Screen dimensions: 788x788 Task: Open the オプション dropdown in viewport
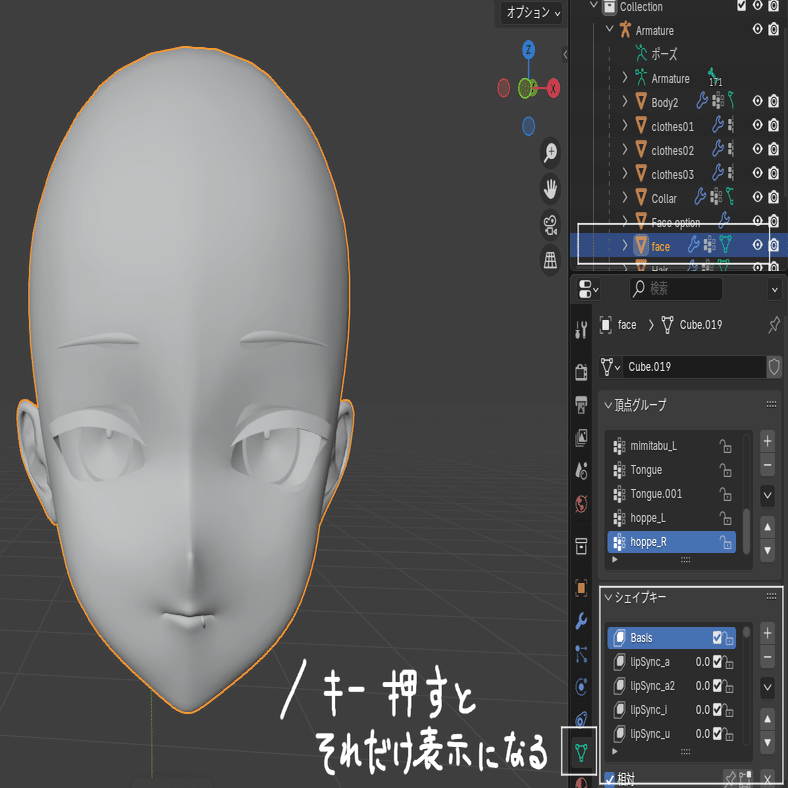coord(532,13)
